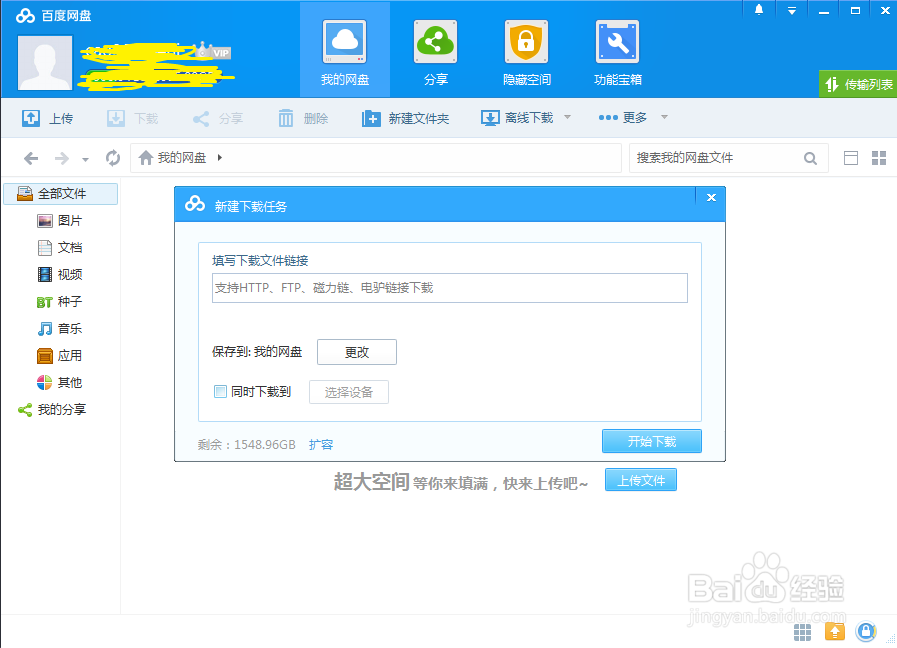
Task: Open the 隐藏空间 tab
Action: [526, 53]
